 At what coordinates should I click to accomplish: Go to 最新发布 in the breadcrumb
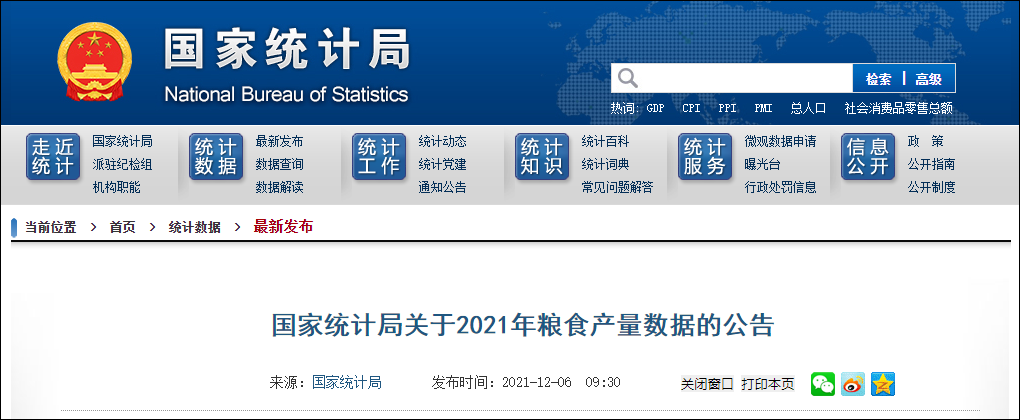point(283,226)
